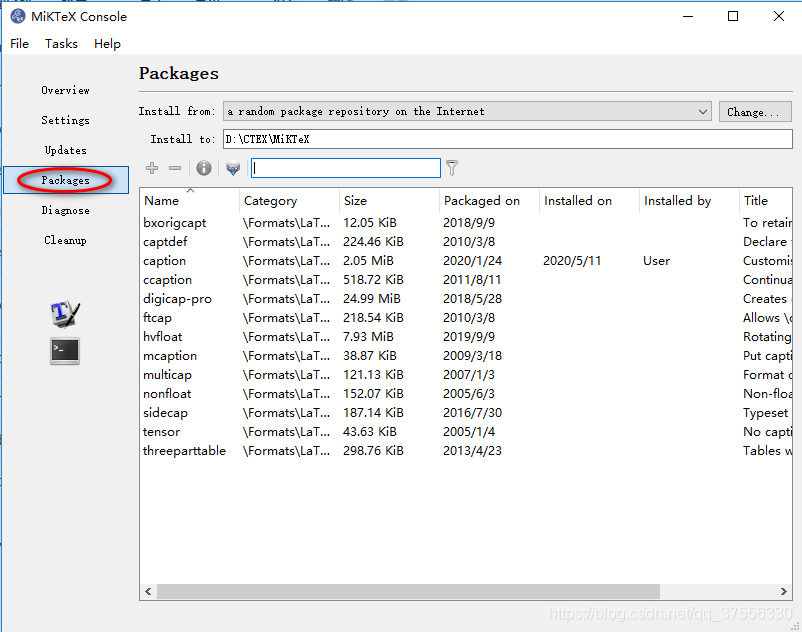Select the sidecap package row
This screenshot has height=632, width=802.
click(x=466, y=413)
